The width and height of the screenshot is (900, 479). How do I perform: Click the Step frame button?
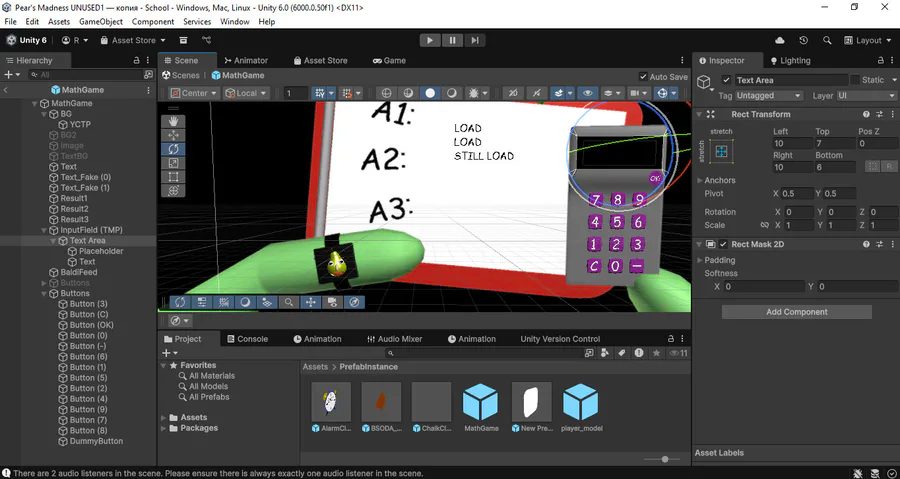coord(475,40)
